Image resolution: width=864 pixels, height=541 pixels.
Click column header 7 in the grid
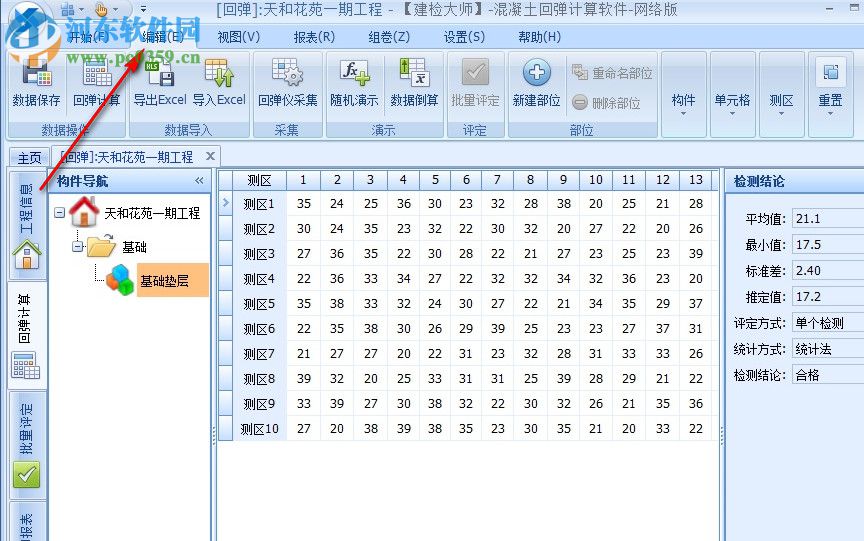pyautogui.click(x=497, y=180)
